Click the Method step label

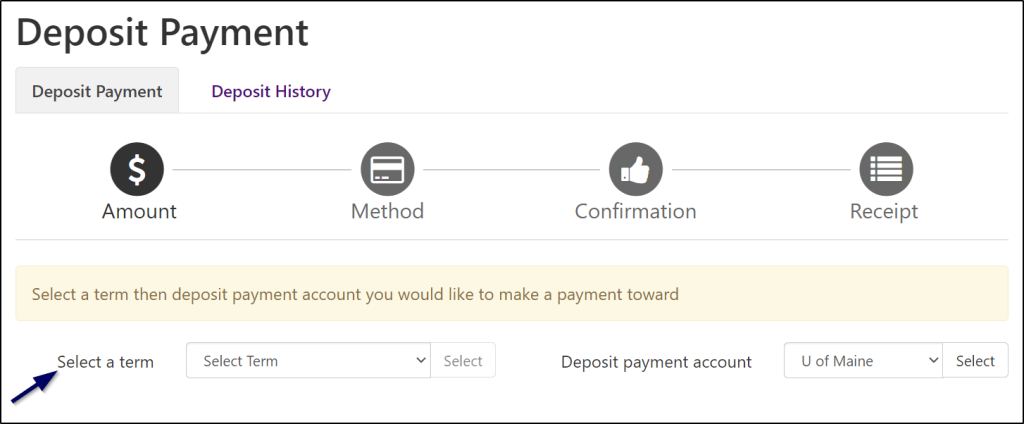[x=387, y=212]
